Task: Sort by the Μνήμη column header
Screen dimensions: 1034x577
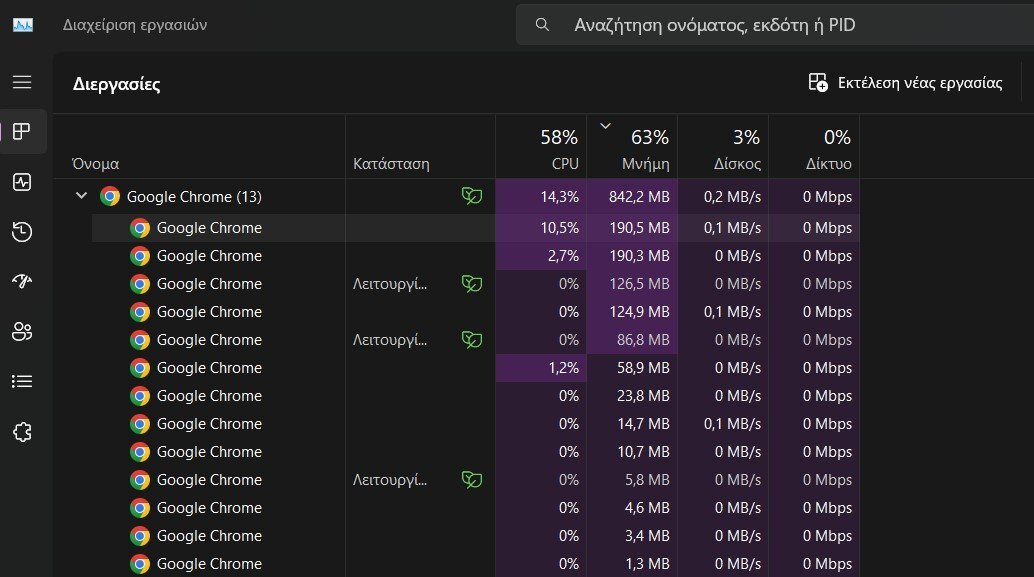Action: point(632,147)
